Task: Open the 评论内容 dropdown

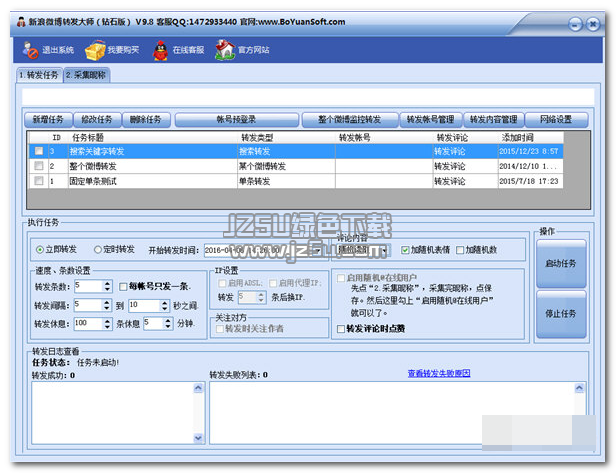Action: click(x=384, y=250)
